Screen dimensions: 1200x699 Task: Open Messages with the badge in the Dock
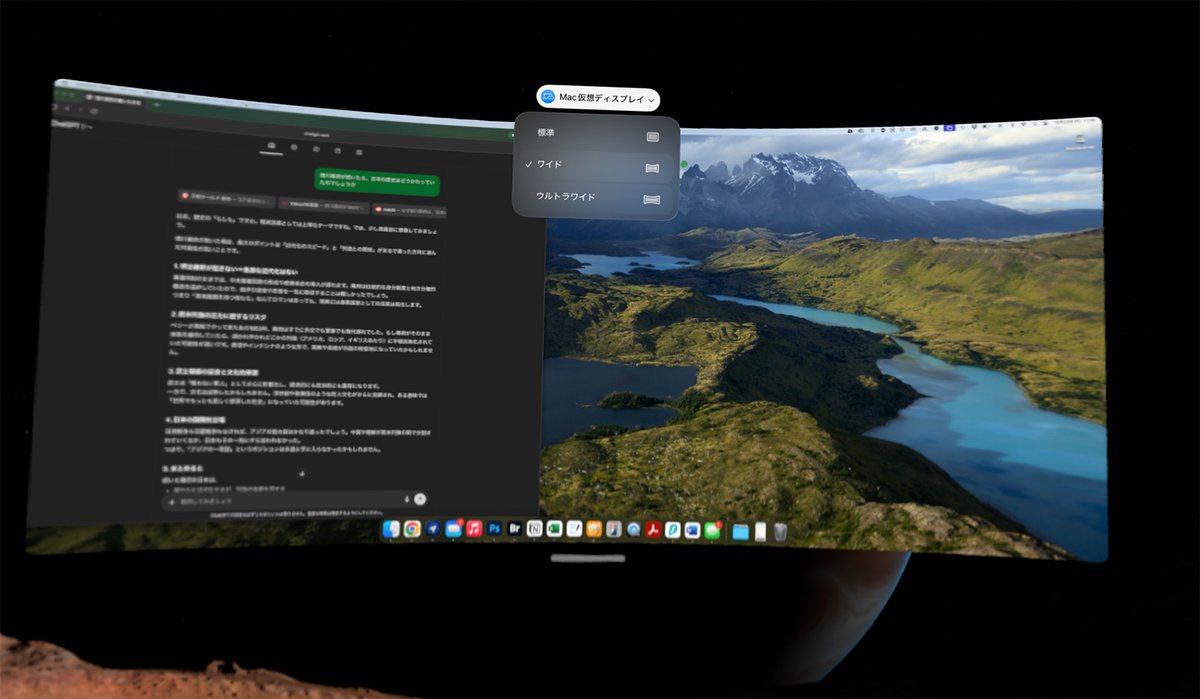pos(712,530)
